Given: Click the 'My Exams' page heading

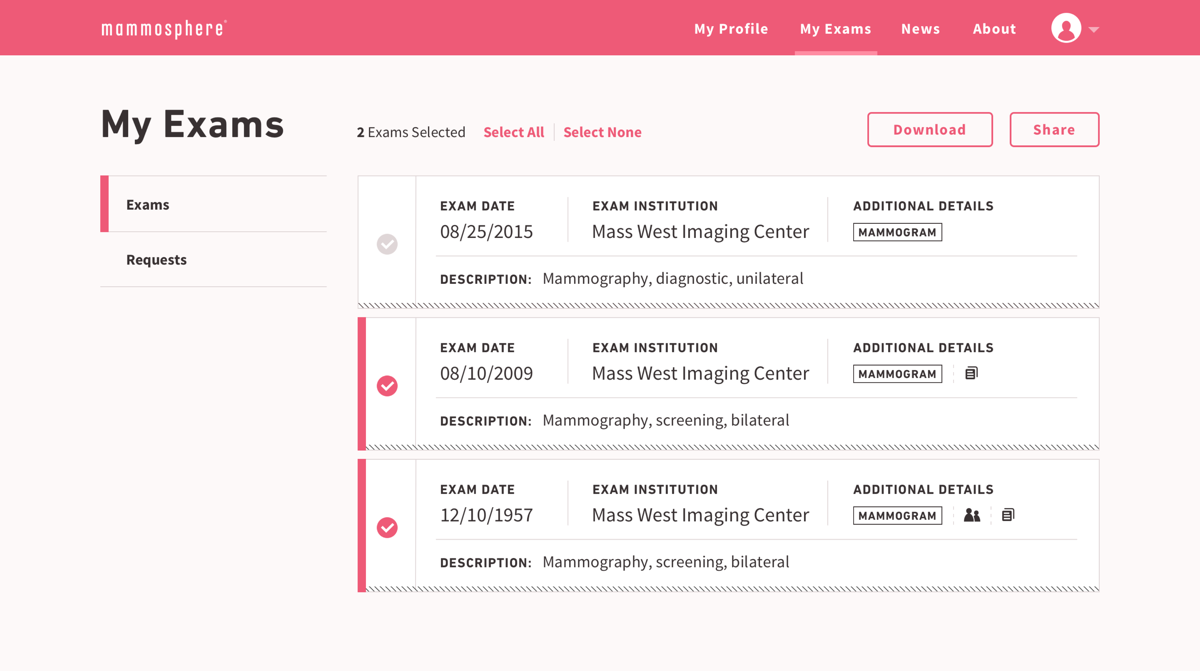Looking at the screenshot, I should (192, 124).
